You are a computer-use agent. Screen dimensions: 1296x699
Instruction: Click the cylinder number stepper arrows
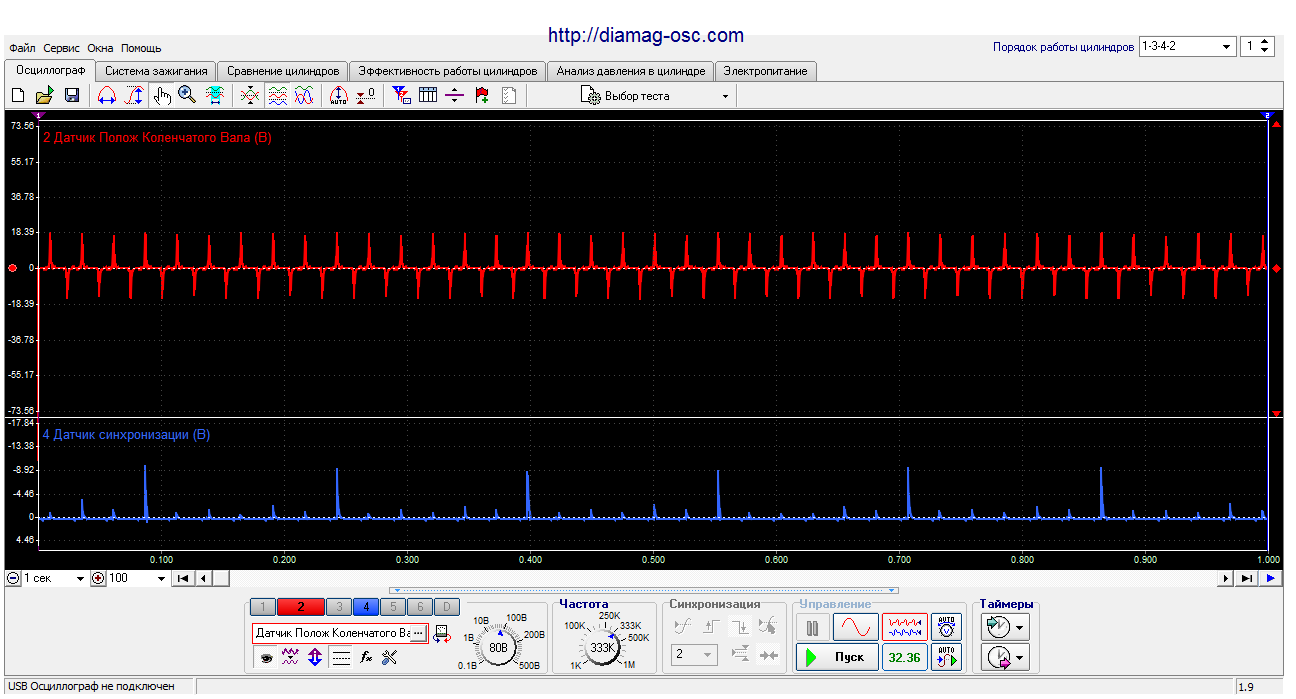pyautogui.click(x=1265, y=47)
